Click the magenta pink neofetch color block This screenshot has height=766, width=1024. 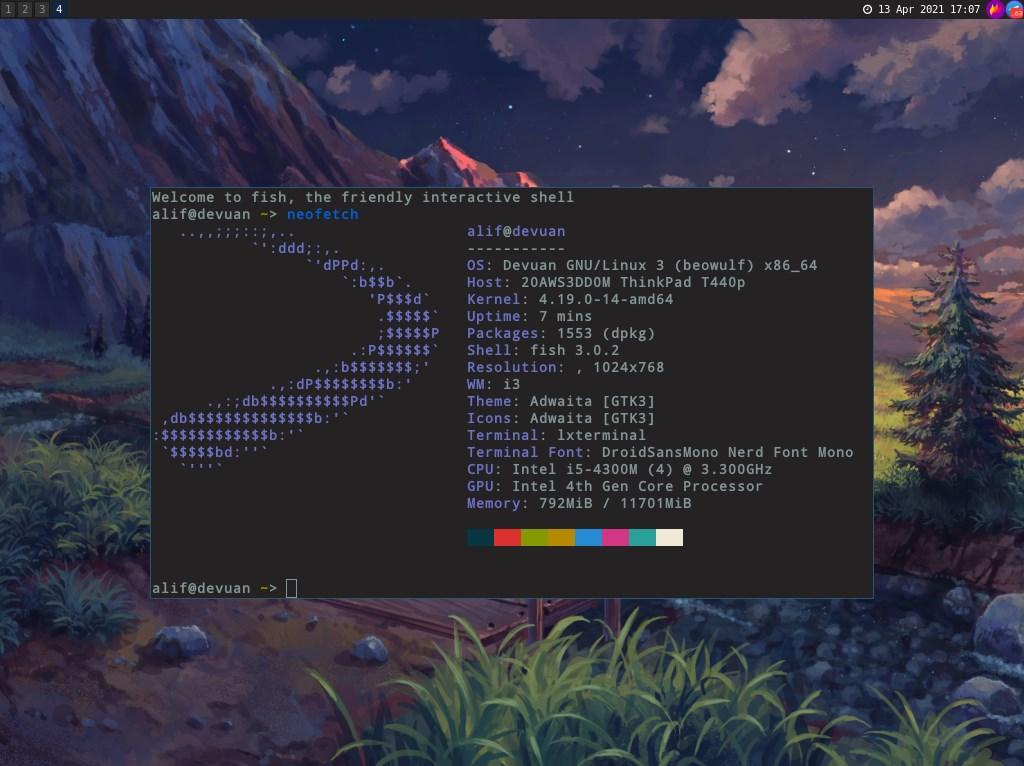[615, 537]
